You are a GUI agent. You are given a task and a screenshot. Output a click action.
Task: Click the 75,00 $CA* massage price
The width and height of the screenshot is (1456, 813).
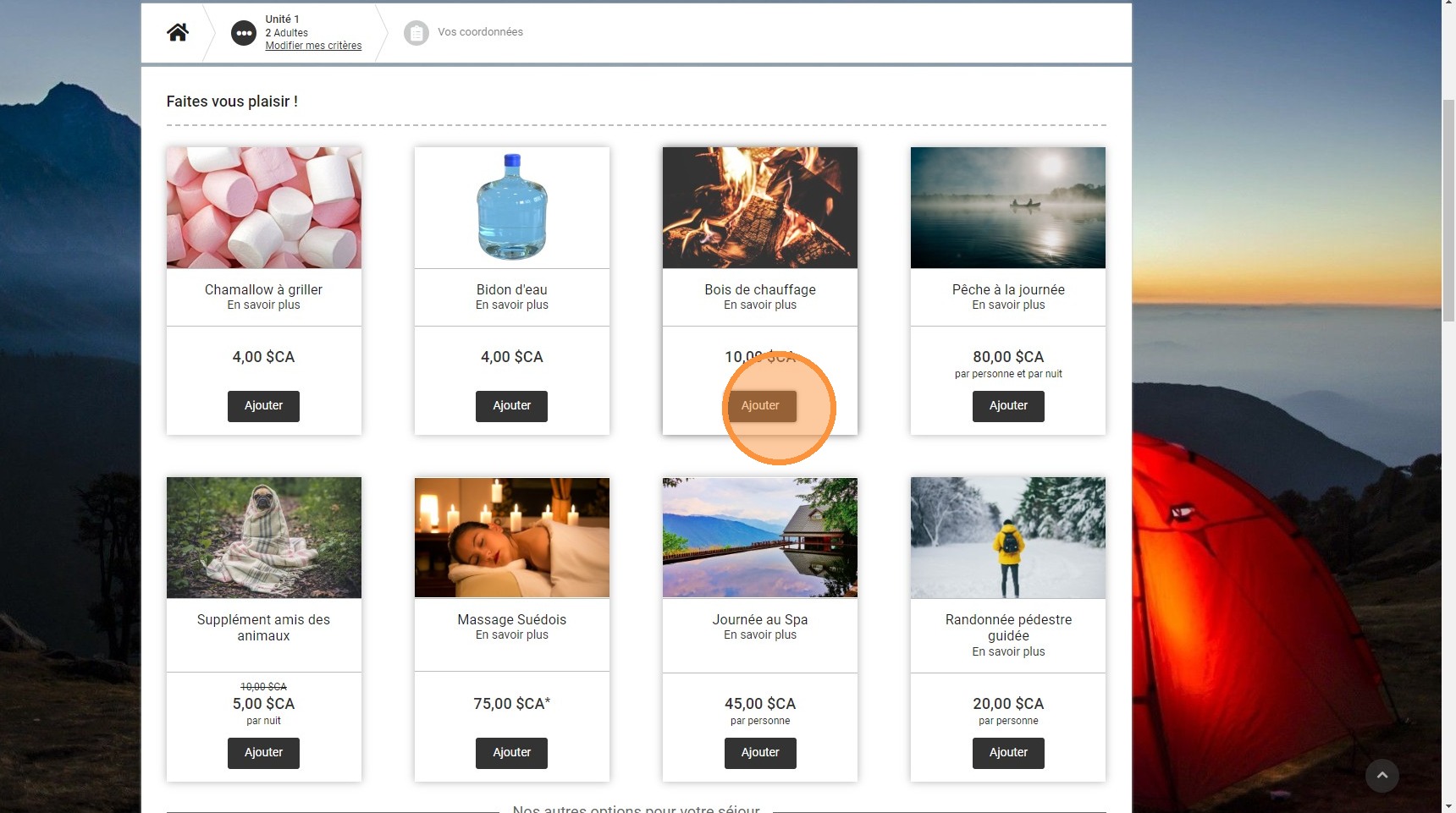[511, 704]
